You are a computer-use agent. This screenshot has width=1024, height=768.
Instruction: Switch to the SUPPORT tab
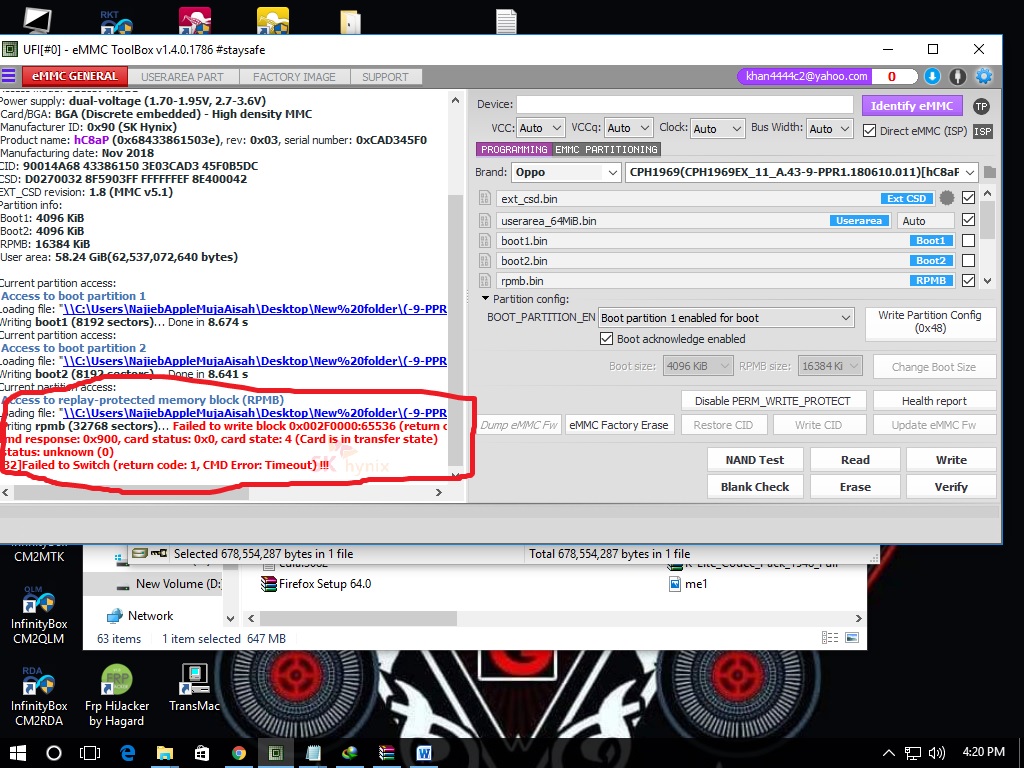[385, 76]
